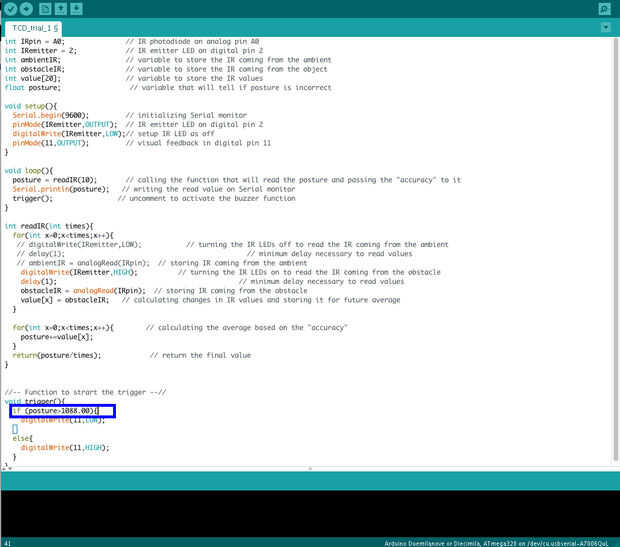Open a sketch with the Open icon
Screen dimensions: 620x547
tap(61, 9)
